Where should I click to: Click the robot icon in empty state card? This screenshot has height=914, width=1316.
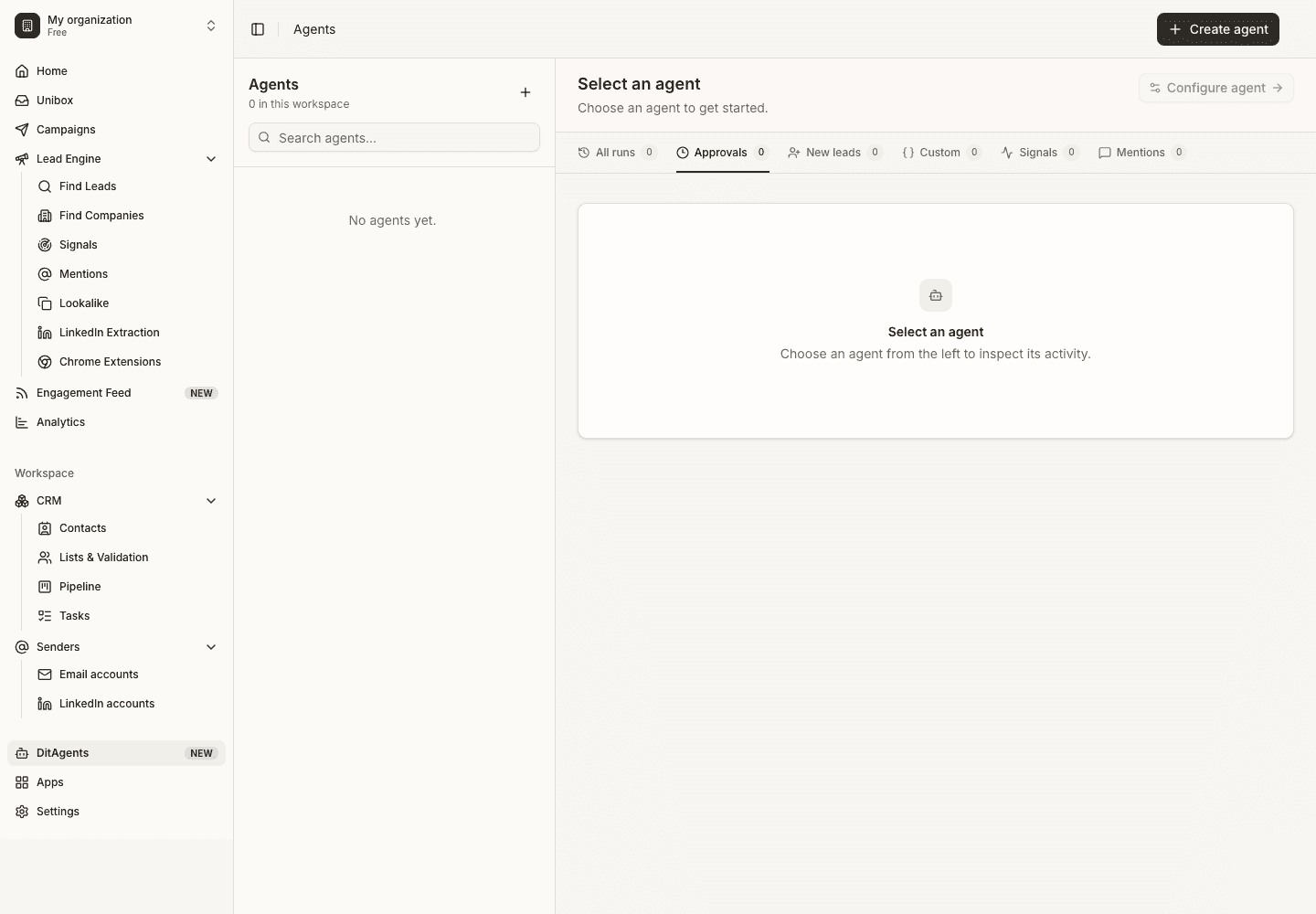click(936, 295)
